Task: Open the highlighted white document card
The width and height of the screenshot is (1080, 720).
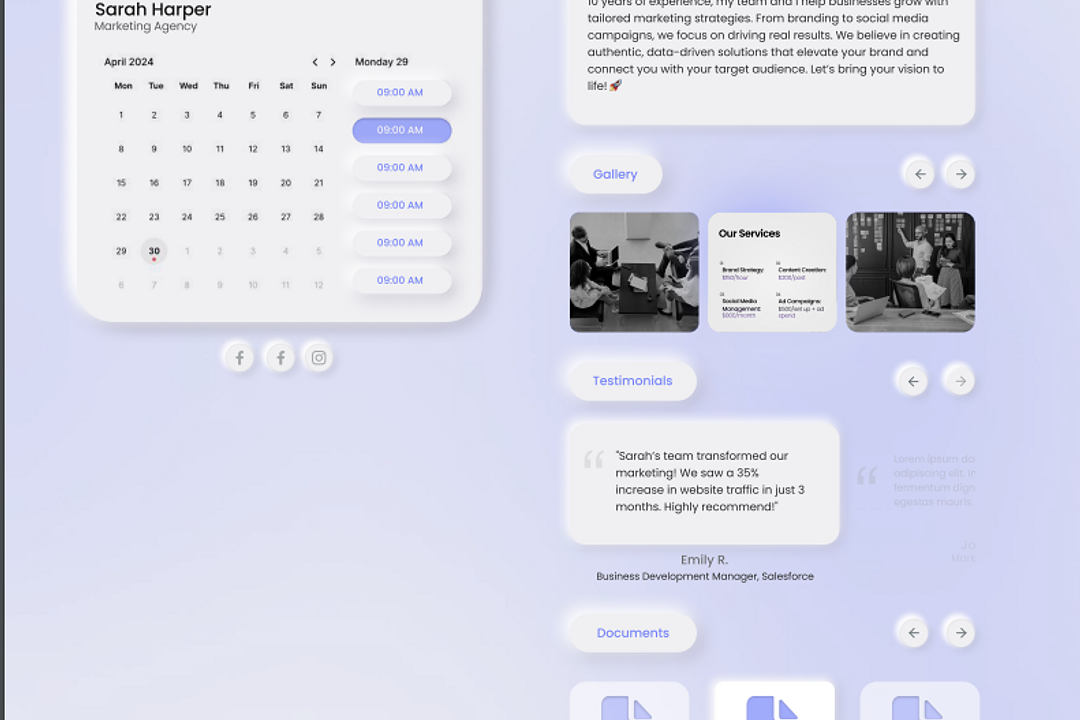Action: coord(773,702)
